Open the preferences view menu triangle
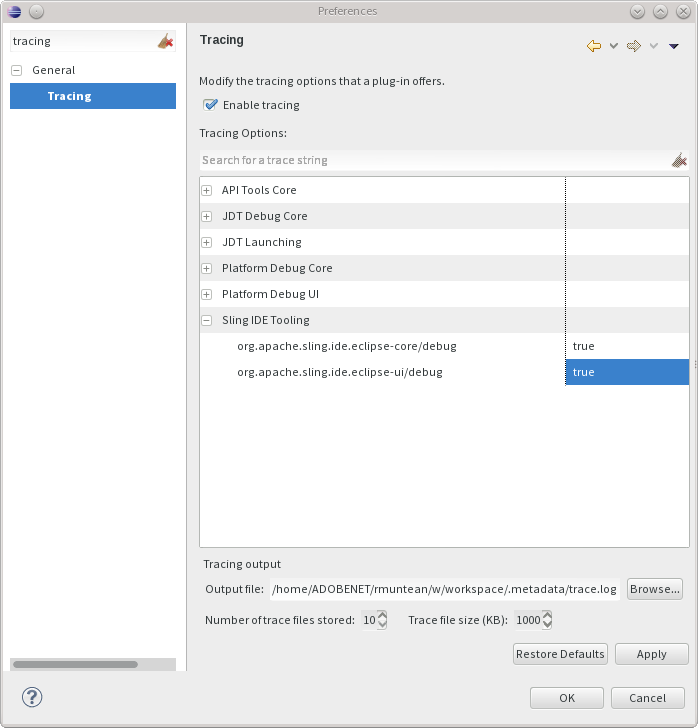Image resolution: width=698 pixels, height=728 pixels. 674,46
